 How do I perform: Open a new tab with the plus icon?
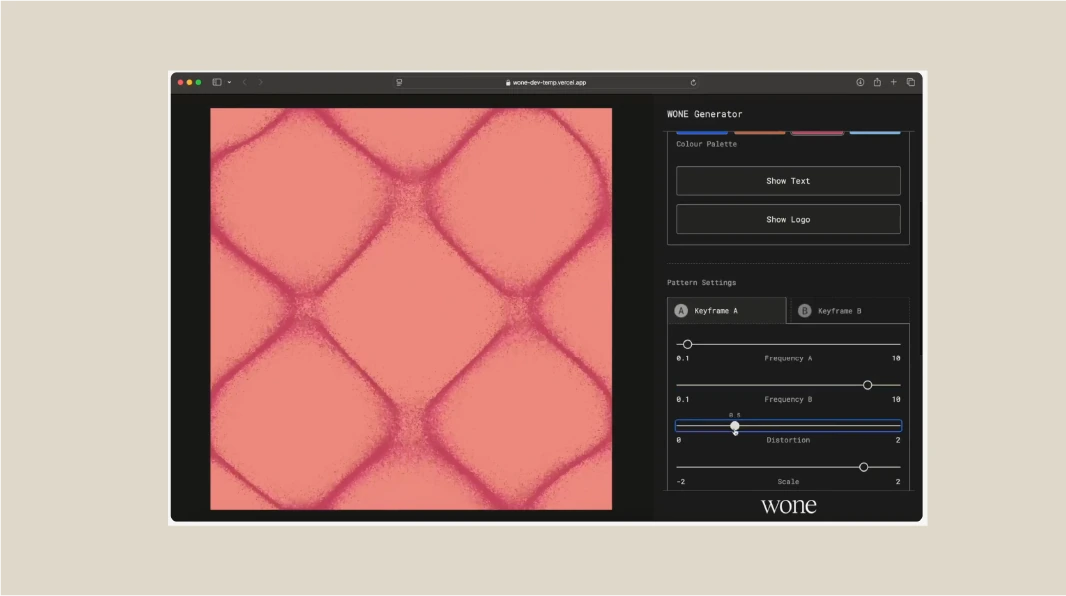(893, 82)
